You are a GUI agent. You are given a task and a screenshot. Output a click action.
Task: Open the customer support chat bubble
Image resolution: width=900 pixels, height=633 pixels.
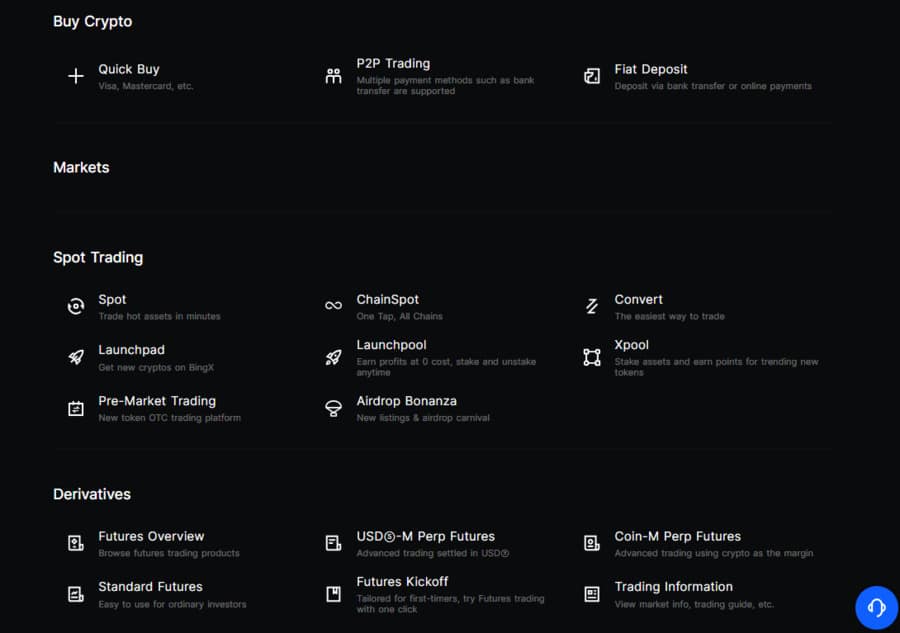tap(876, 607)
